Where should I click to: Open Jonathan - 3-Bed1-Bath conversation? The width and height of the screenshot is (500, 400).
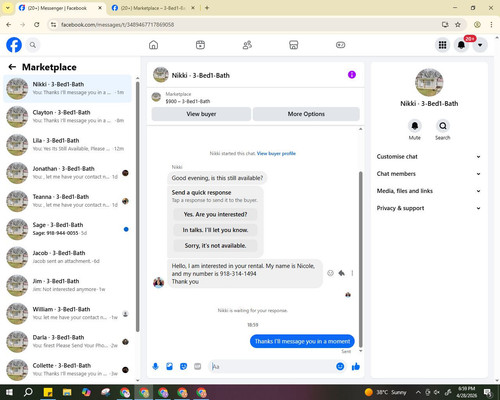tap(68, 173)
